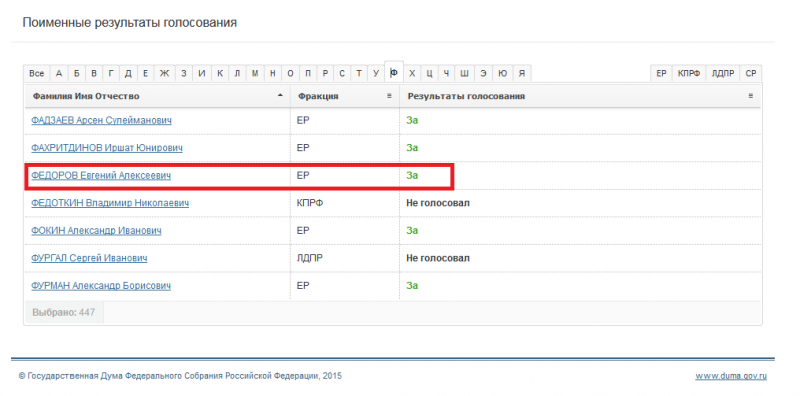Visit the www.duma.gov.ru footer link
The width and height of the screenshot is (800, 396).
pyautogui.click(x=731, y=376)
